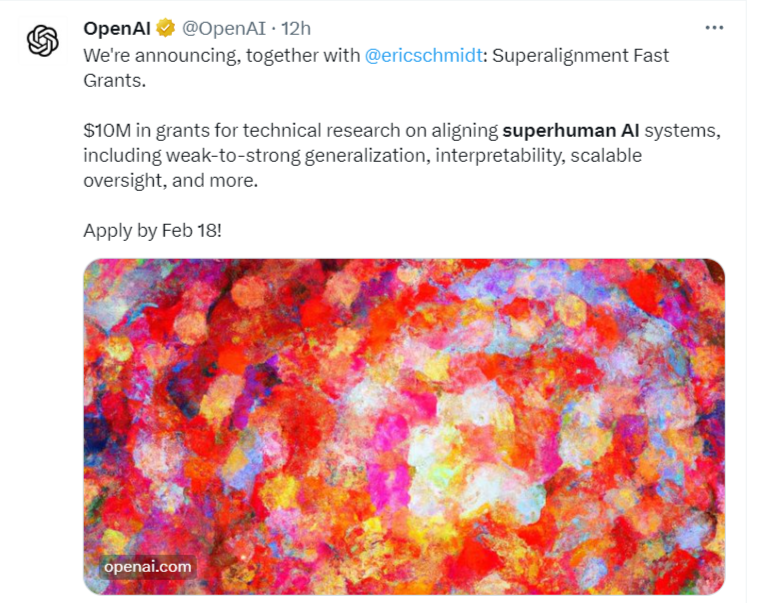Open the OpenAI display name profile link
The width and height of the screenshot is (782, 603).
tap(117, 28)
